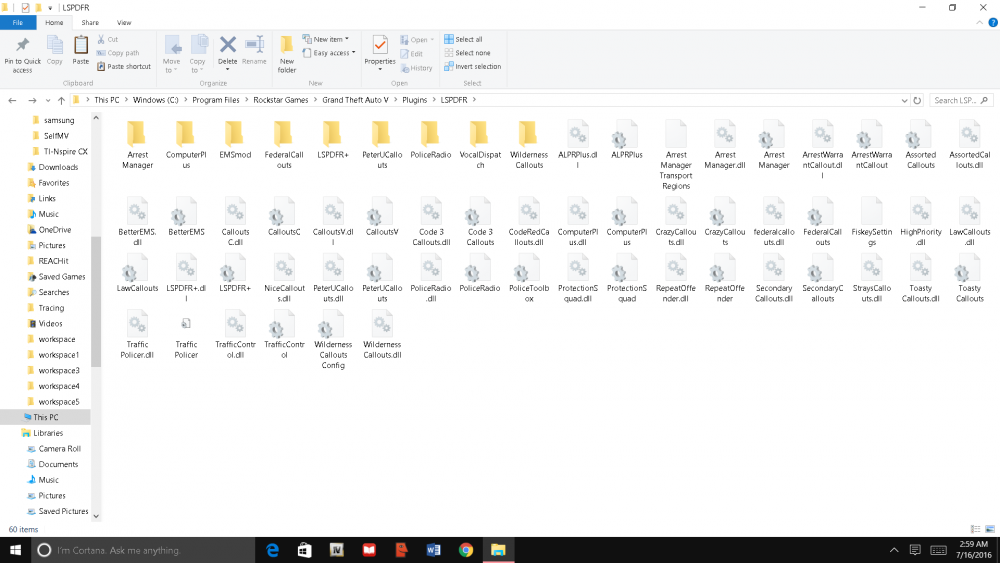Viewport: 1000px width, 563px height.
Task: Click Select none in the ribbon
Action: tap(467, 53)
